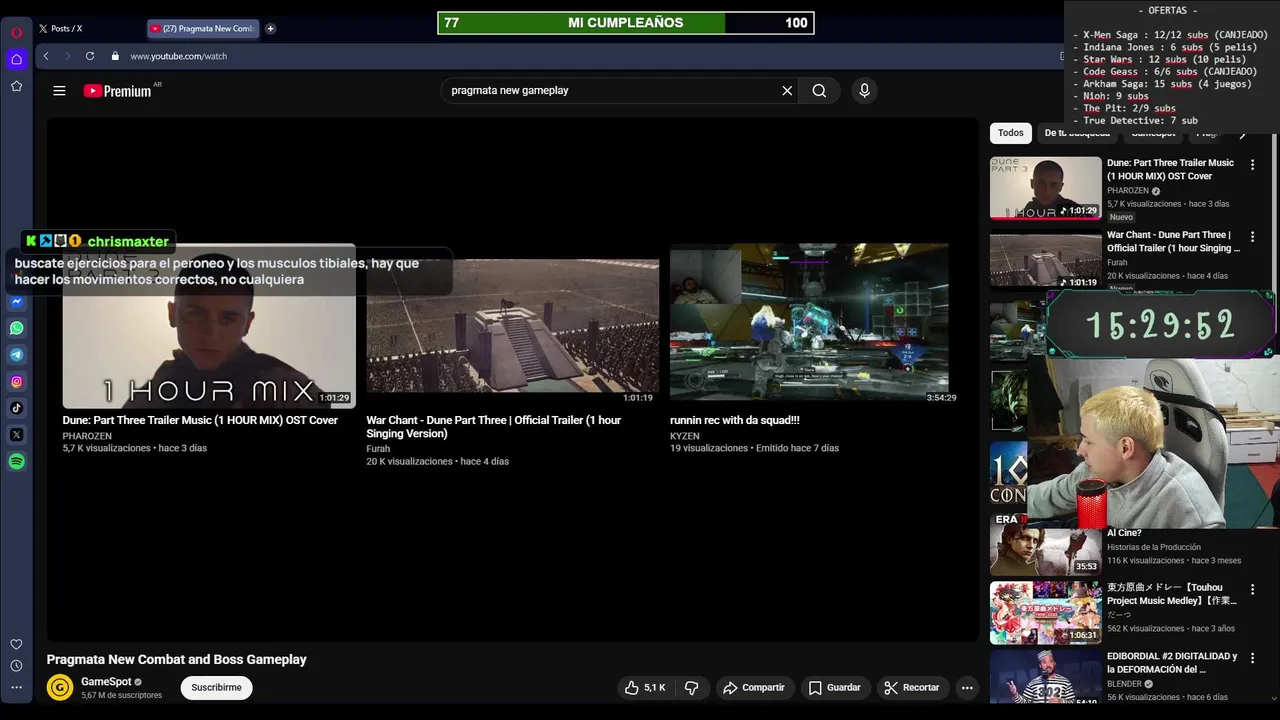This screenshot has width=1280, height=720.
Task: Open more actions menu beside Recortar
Action: [966, 688]
